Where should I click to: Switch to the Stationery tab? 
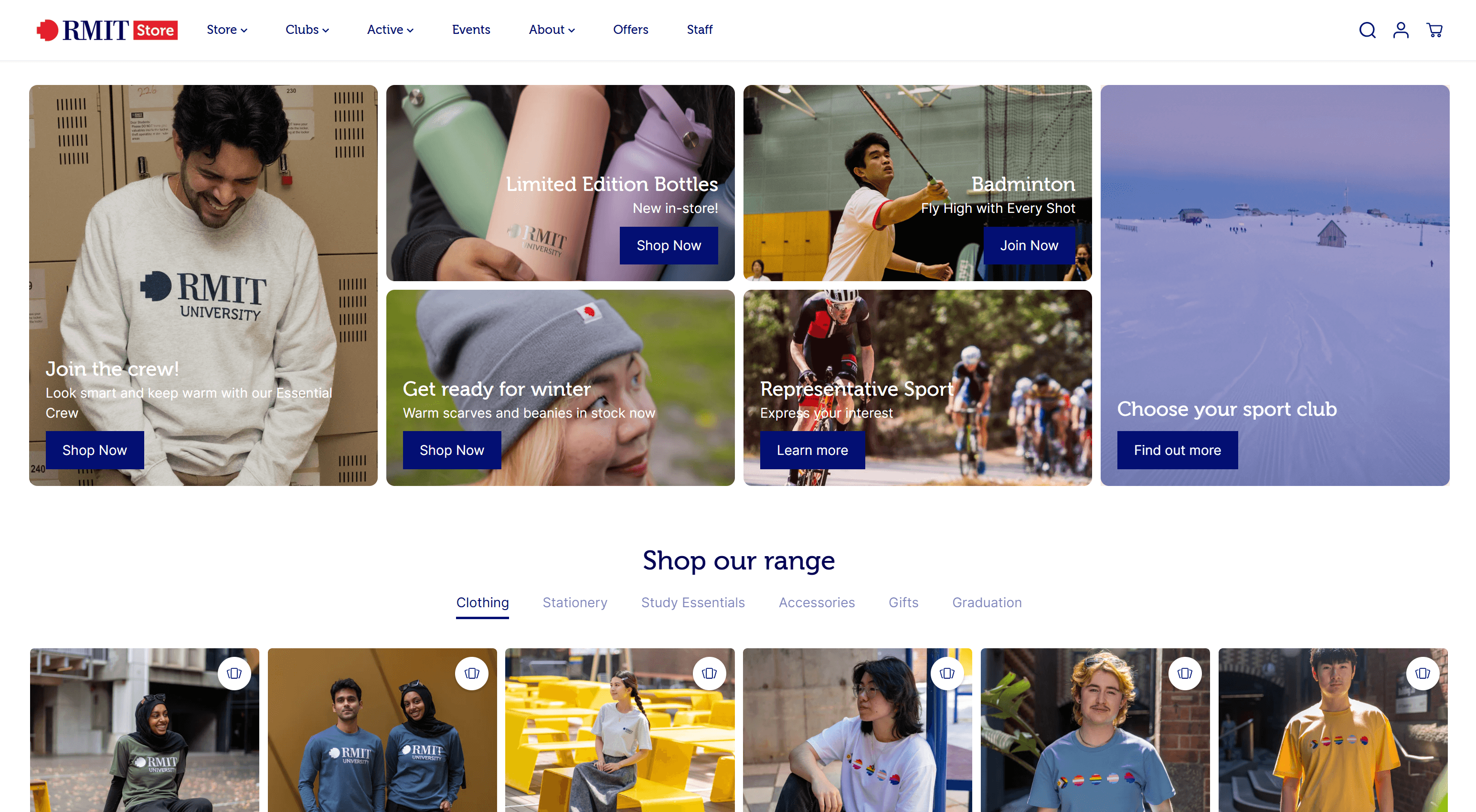(x=575, y=602)
